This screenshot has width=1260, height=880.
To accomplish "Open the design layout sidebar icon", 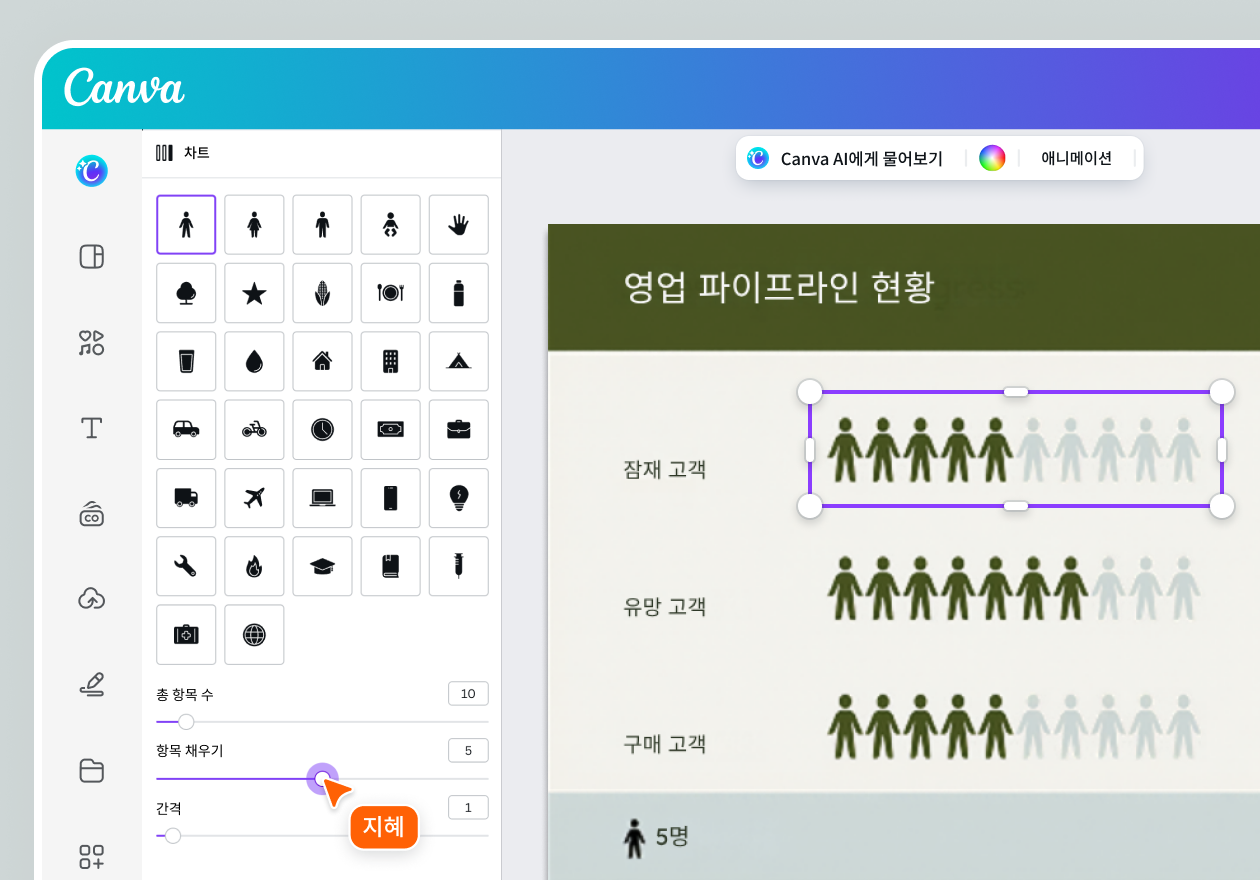I will point(91,257).
